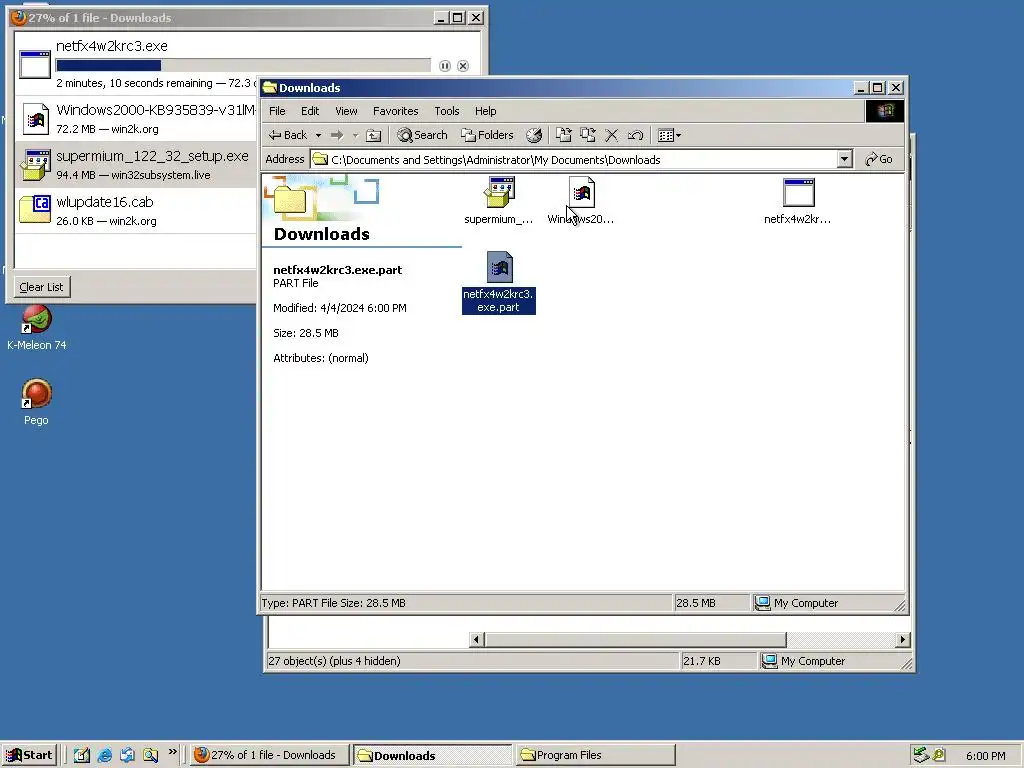This screenshot has height=768, width=1024.
Task: Open the Tools menu
Action: pyautogui.click(x=447, y=111)
